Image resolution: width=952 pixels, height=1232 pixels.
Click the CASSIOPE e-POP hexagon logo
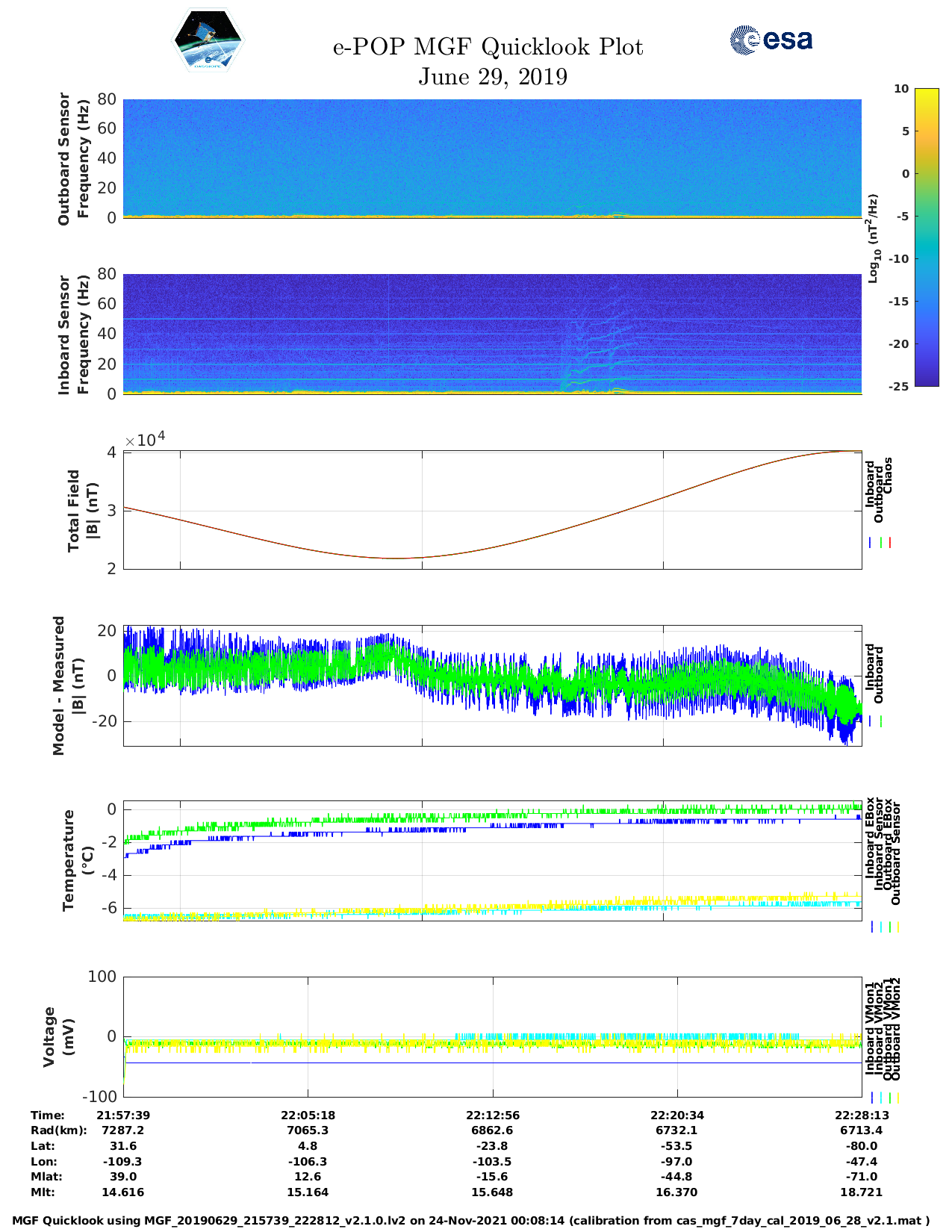tap(208, 40)
